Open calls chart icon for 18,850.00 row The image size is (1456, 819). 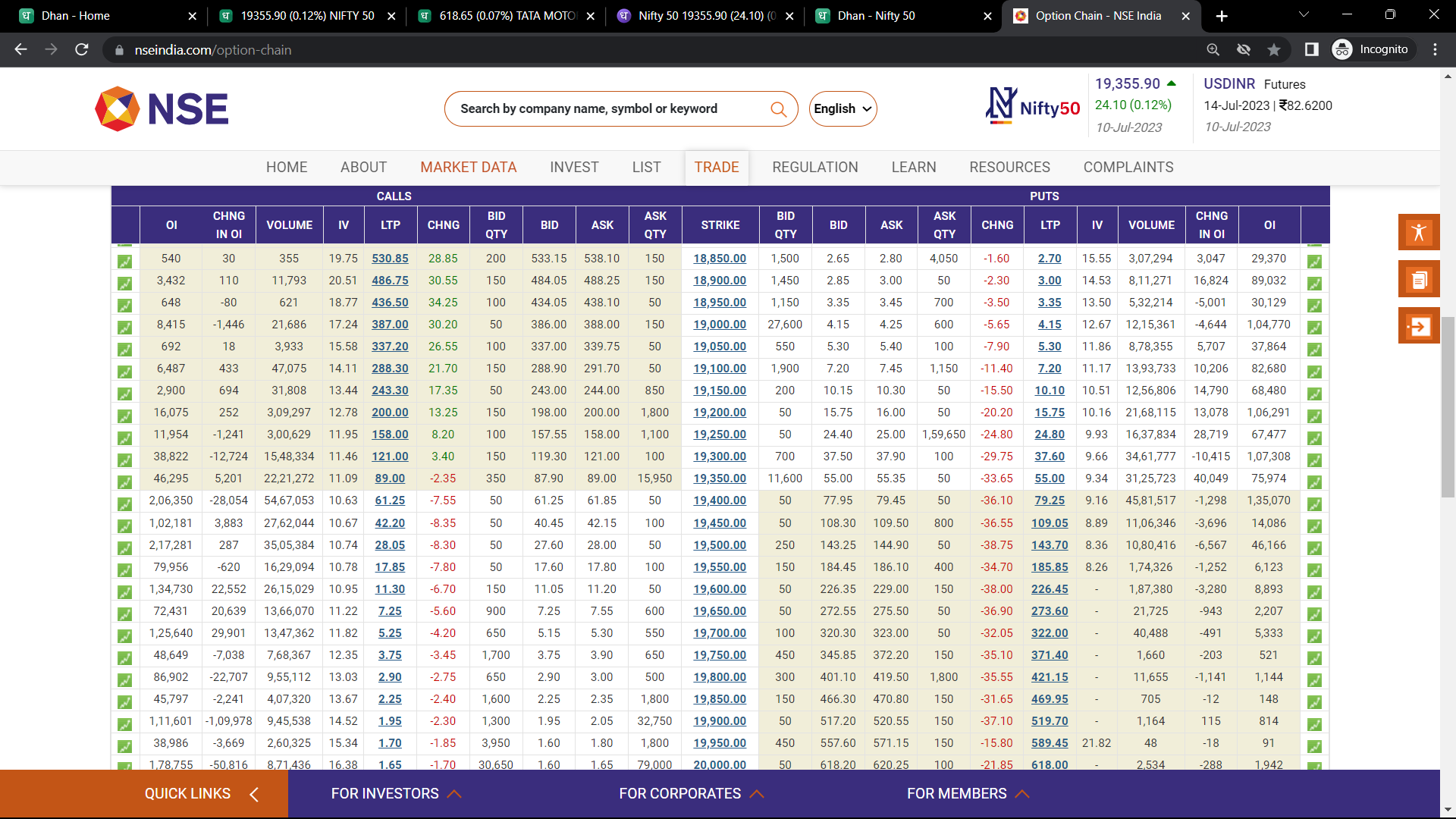pyautogui.click(x=125, y=262)
